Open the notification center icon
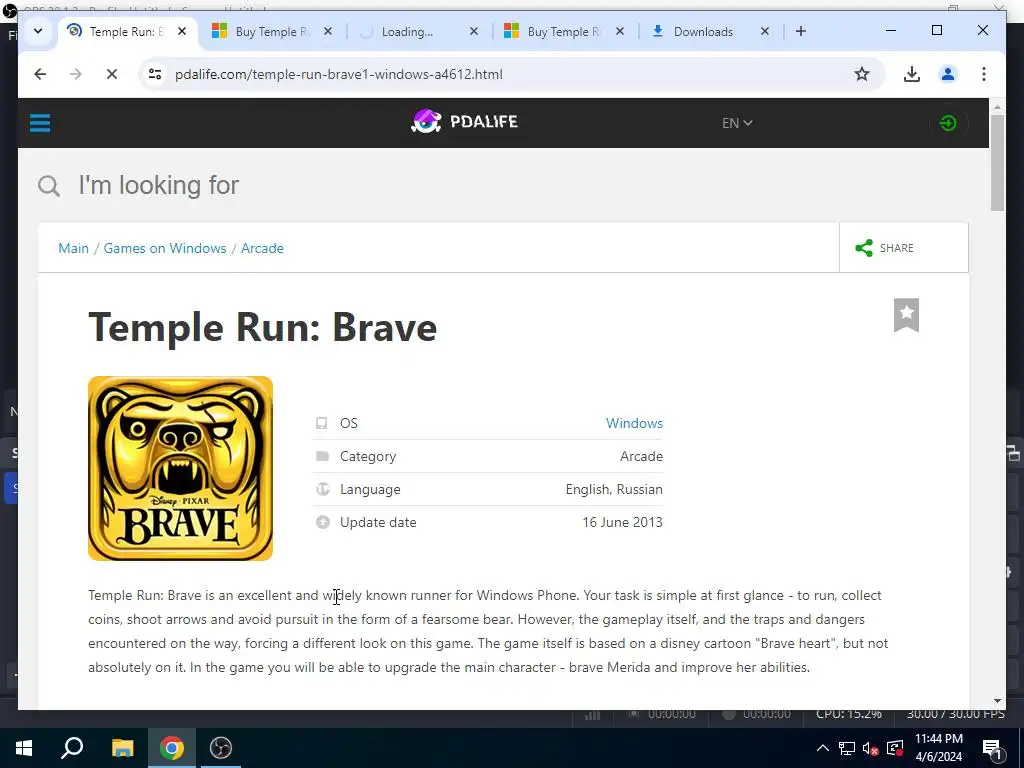 (x=991, y=748)
